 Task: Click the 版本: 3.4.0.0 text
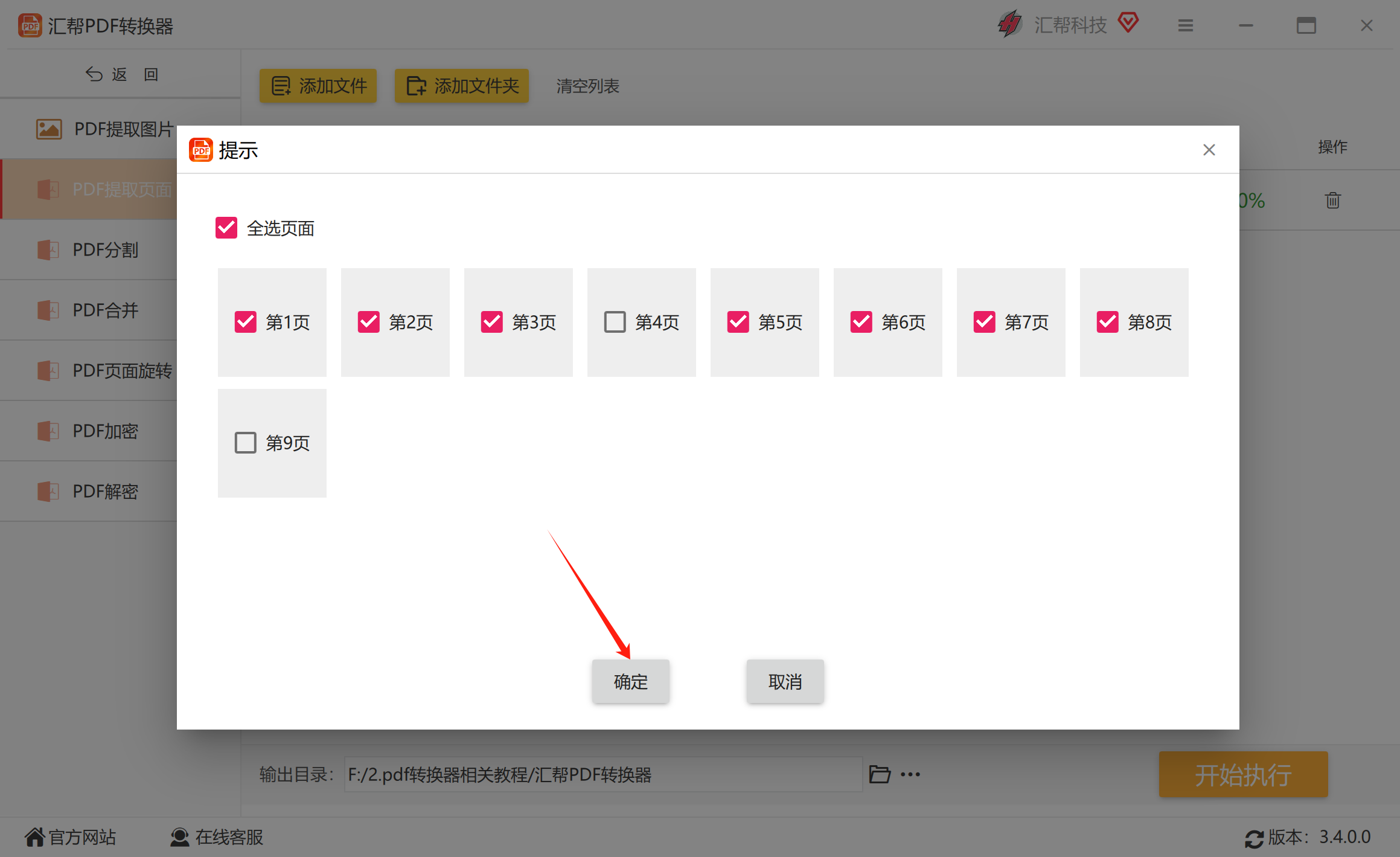(1319, 837)
